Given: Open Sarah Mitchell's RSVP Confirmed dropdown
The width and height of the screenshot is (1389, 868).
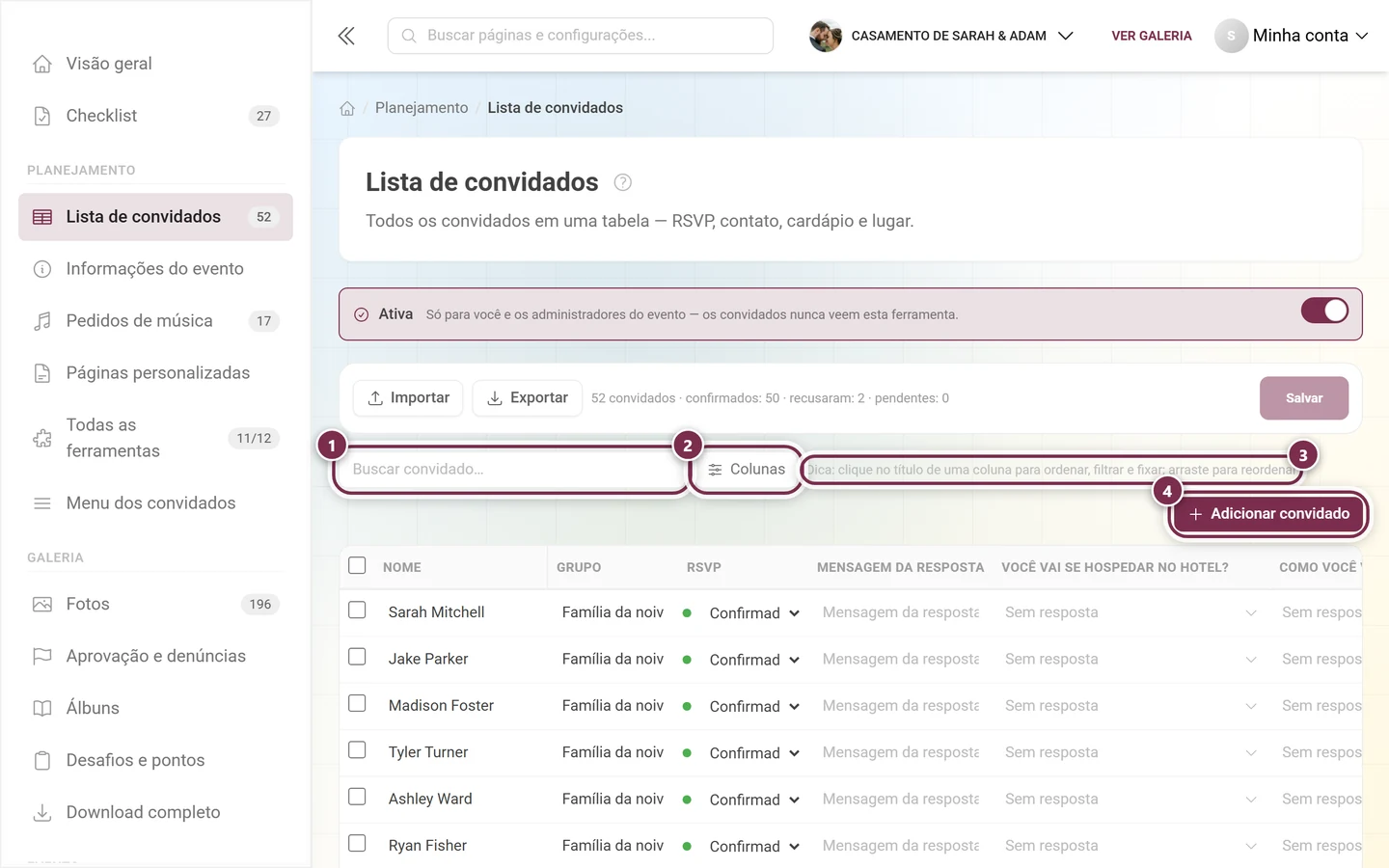Looking at the screenshot, I should [x=754, y=613].
